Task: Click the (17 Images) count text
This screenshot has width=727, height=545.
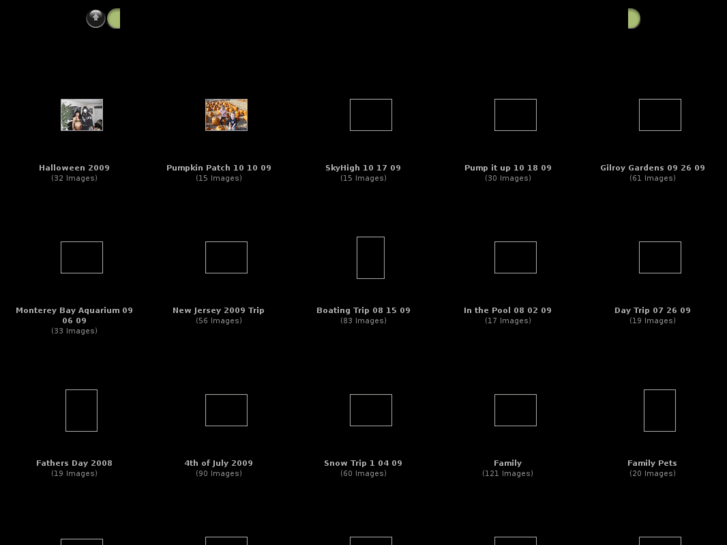Action: point(508,320)
